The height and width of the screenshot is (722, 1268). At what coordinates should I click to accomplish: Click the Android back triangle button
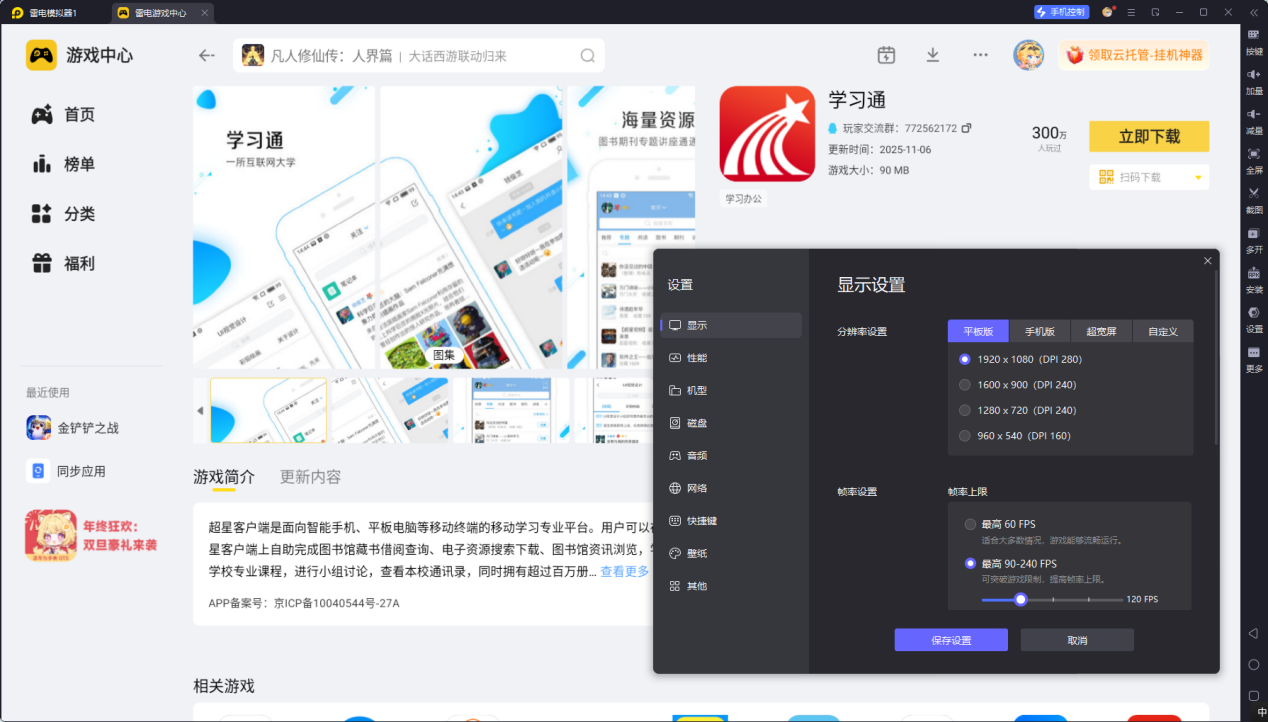point(1253,634)
